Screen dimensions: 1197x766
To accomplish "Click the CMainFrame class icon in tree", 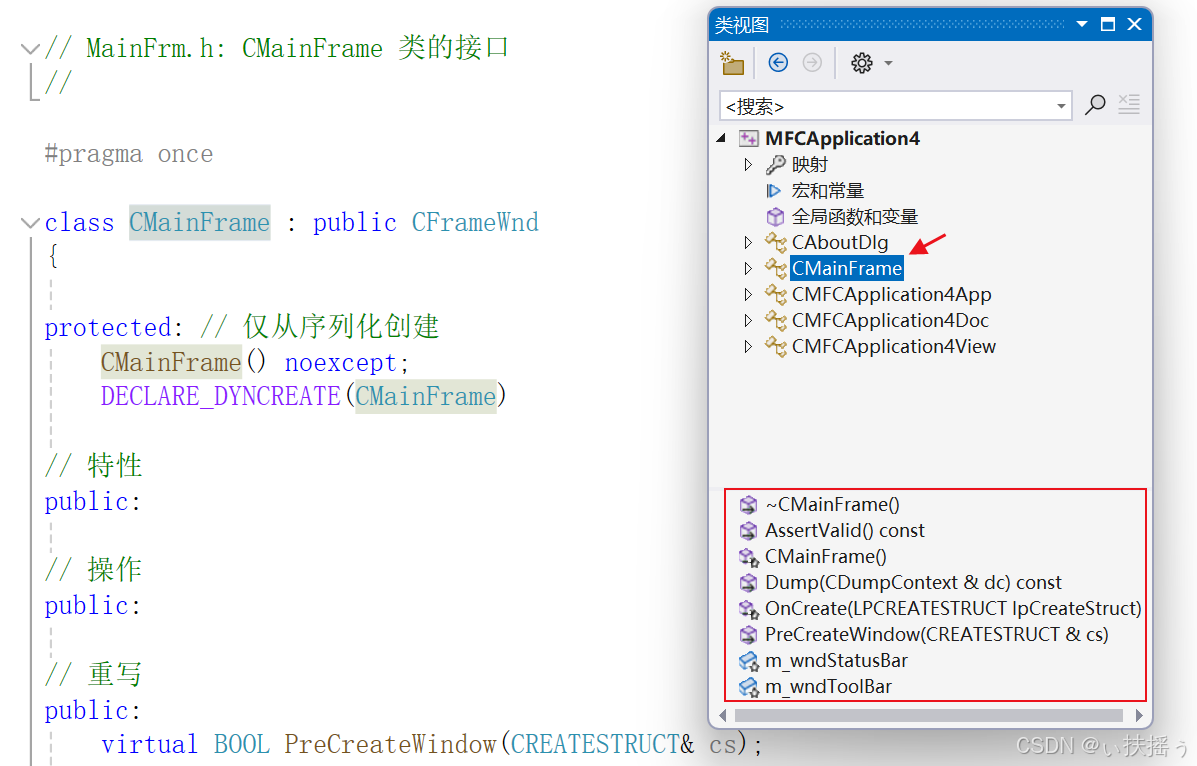I will point(776,269).
